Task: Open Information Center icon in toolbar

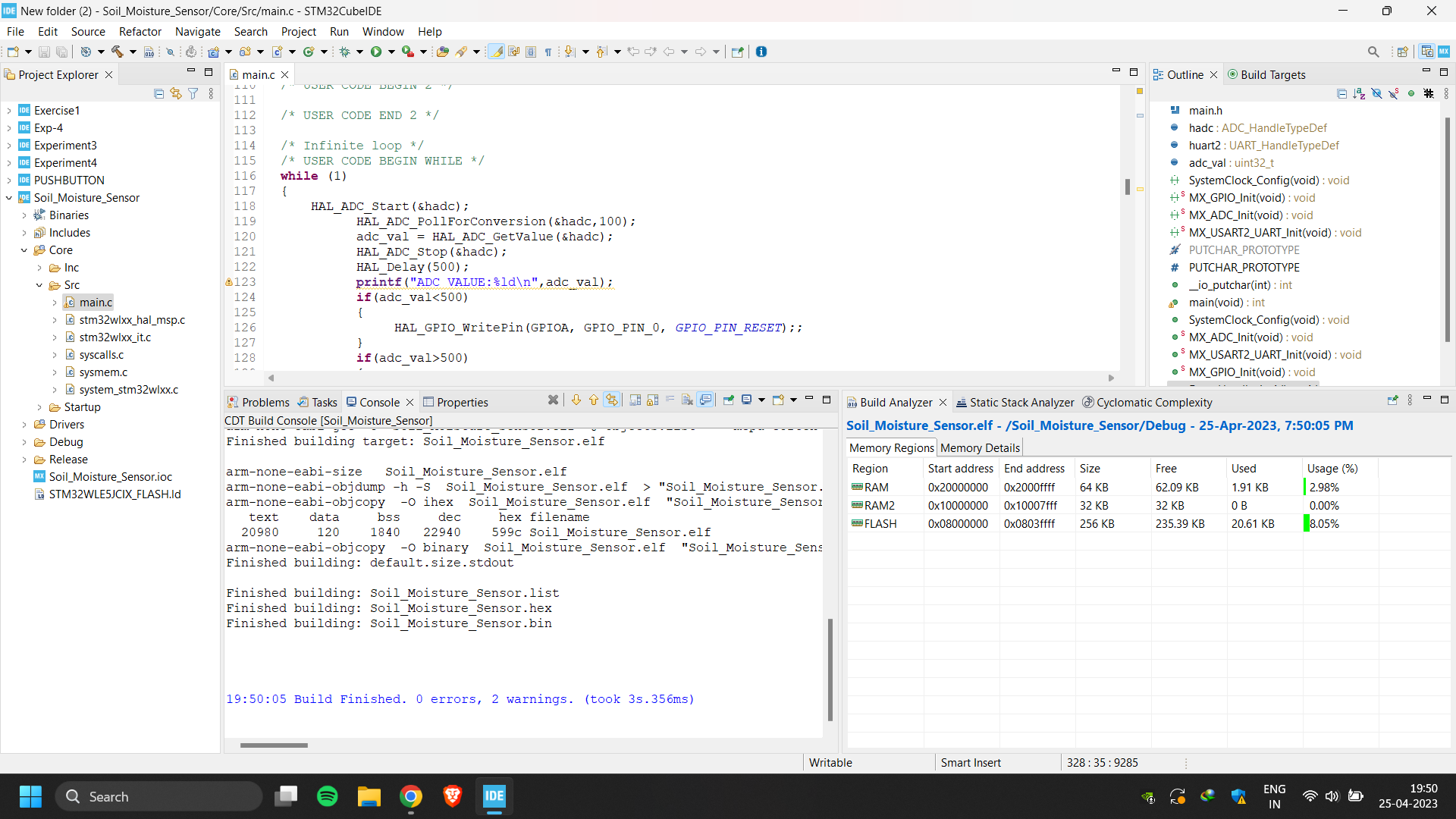Action: pyautogui.click(x=761, y=52)
